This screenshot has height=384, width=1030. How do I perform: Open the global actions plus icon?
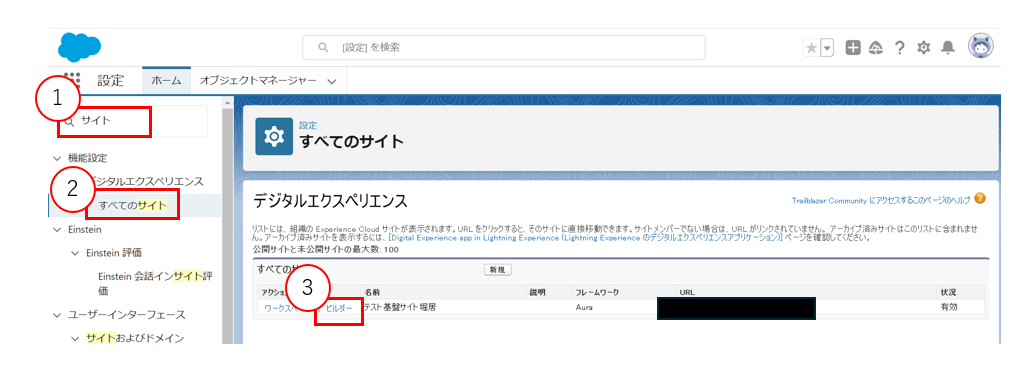coord(853,48)
